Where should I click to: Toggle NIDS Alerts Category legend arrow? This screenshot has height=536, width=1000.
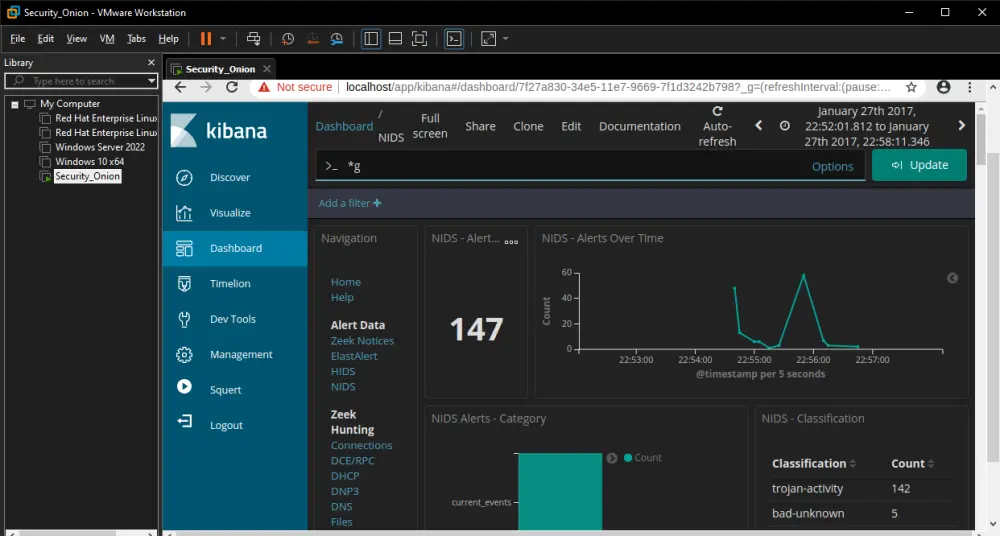[x=612, y=458]
